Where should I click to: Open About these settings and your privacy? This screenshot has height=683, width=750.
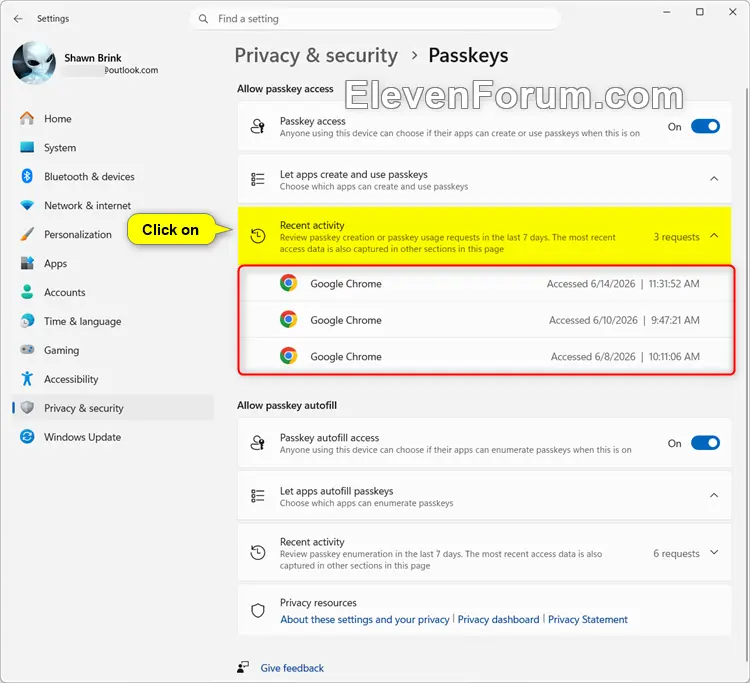click(x=364, y=619)
